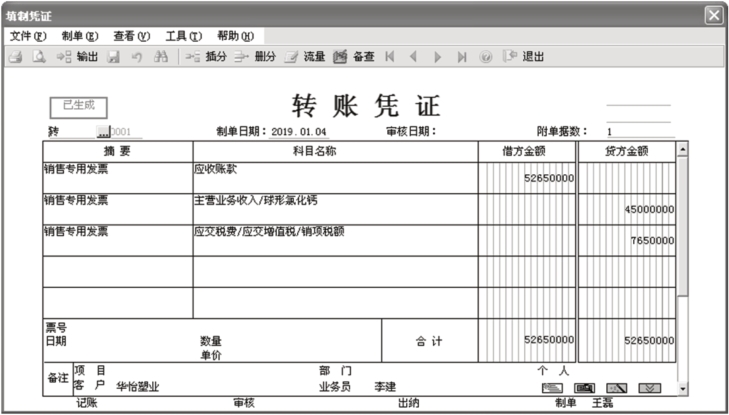Open the 制单(E) menu
The image size is (729, 415).
pyautogui.click(x=80, y=36)
